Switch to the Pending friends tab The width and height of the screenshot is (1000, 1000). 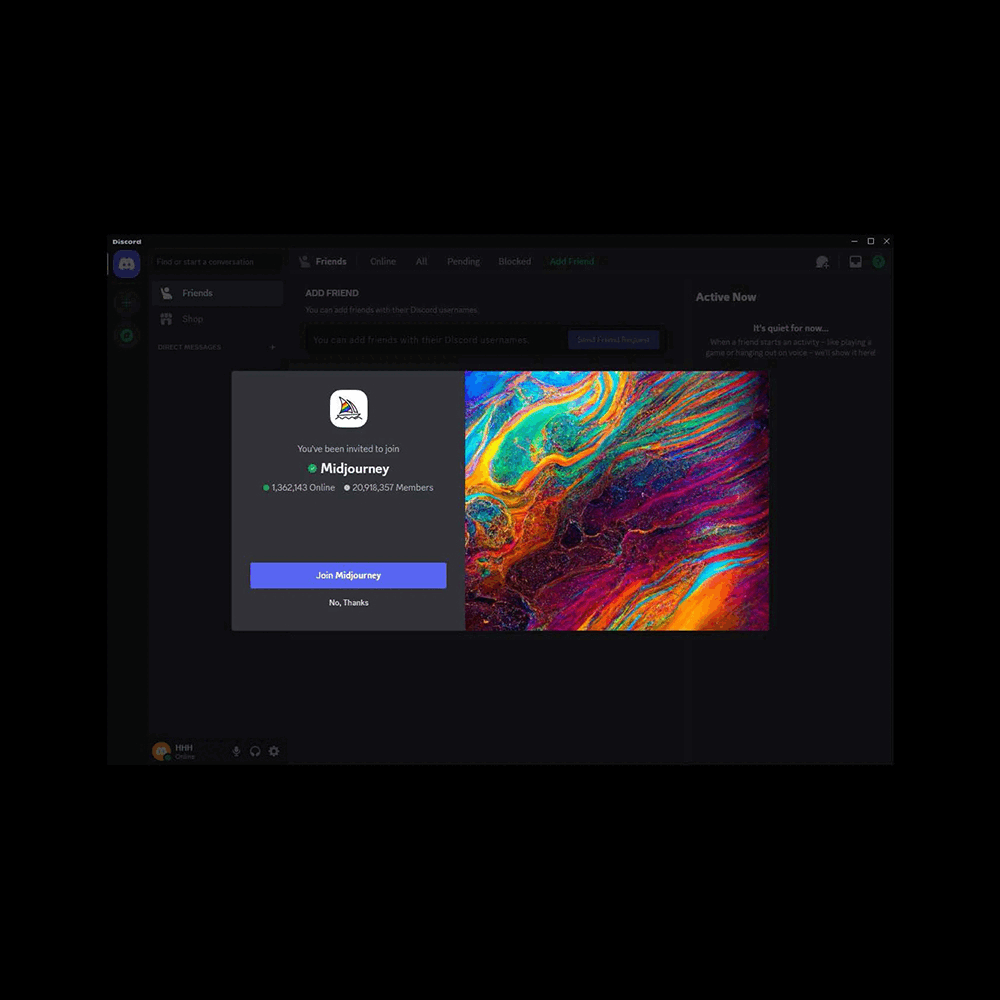tap(463, 262)
